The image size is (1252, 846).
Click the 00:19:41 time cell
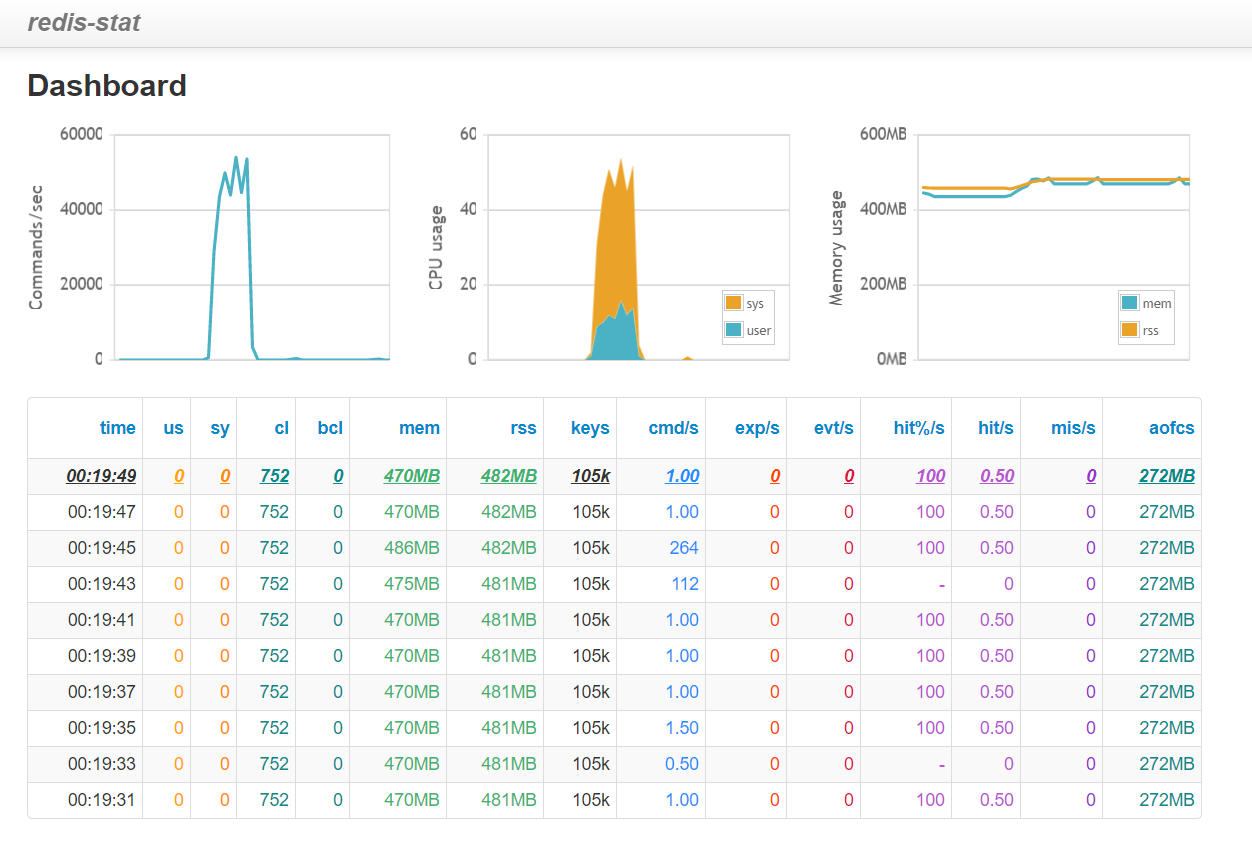tap(101, 620)
